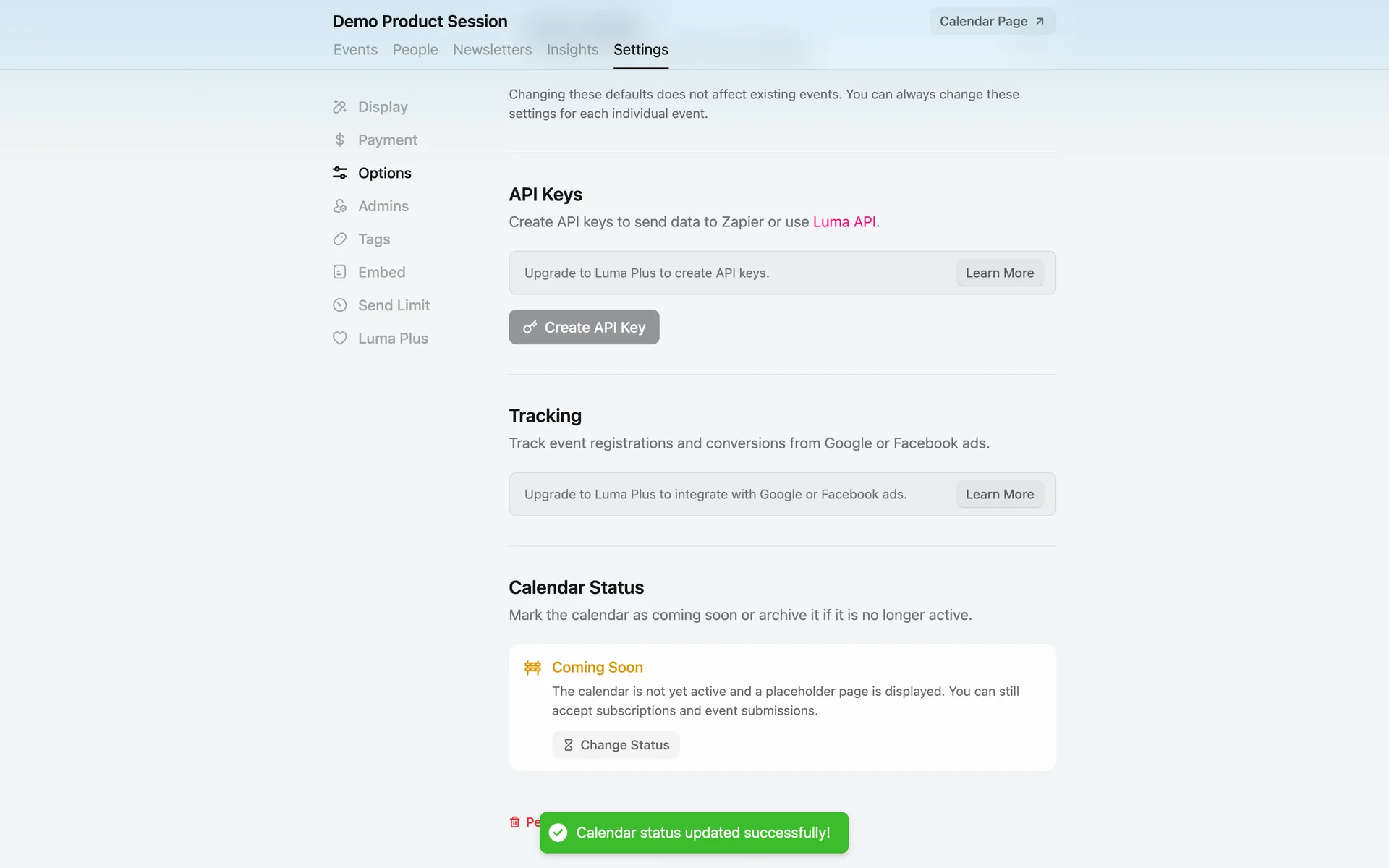
Task: Click the Send Limit clock icon
Action: [339, 305]
